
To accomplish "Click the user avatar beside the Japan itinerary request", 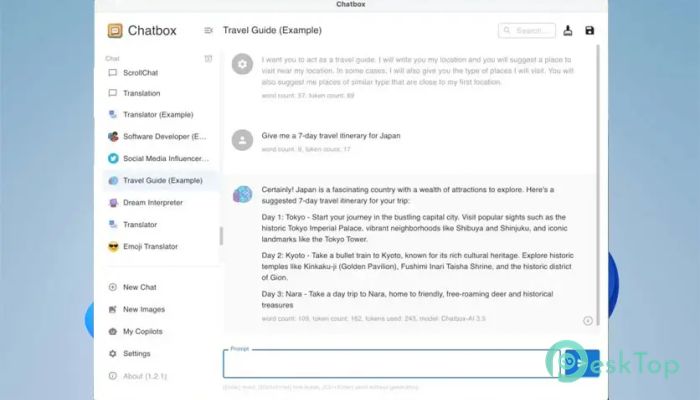I will [x=242, y=140].
